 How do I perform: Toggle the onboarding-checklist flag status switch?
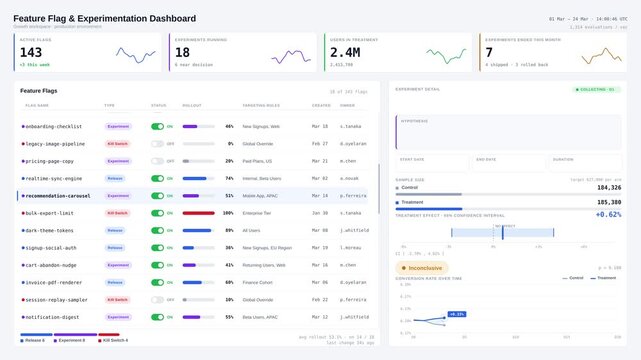[x=157, y=127]
